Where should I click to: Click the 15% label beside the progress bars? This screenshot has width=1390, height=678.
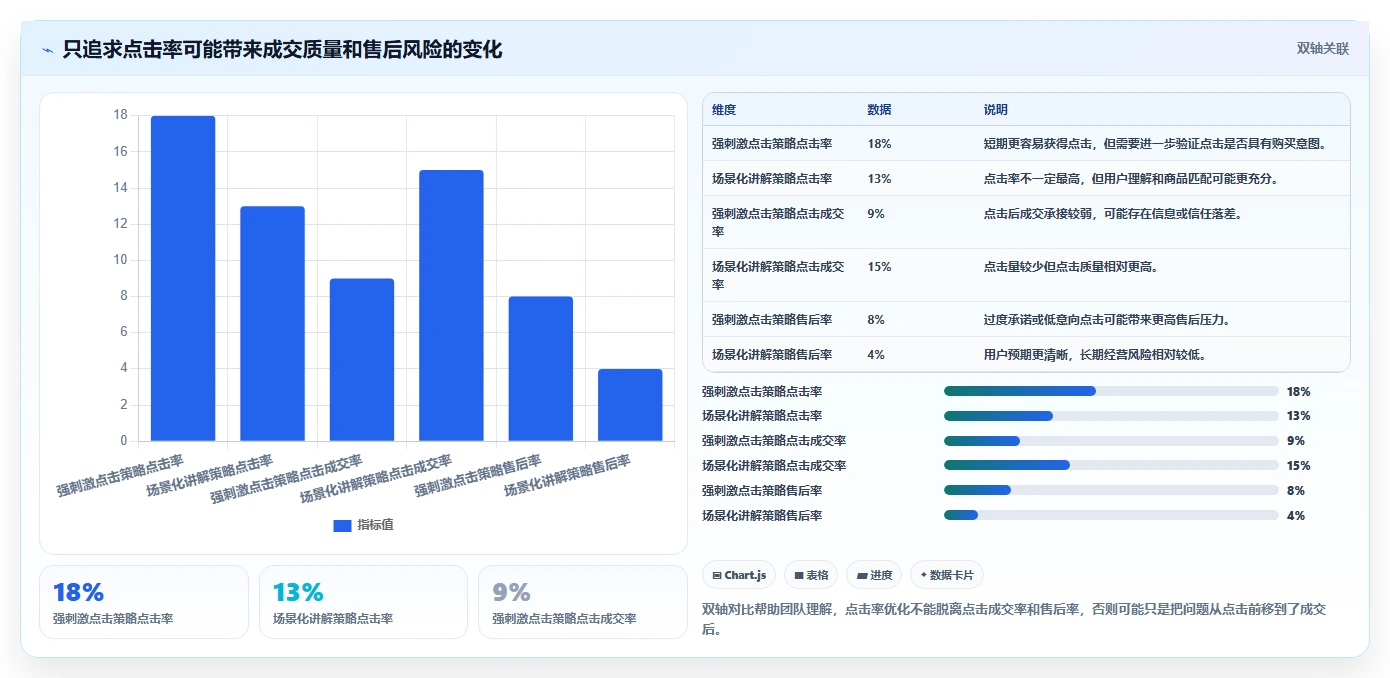[x=1298, y=466]
